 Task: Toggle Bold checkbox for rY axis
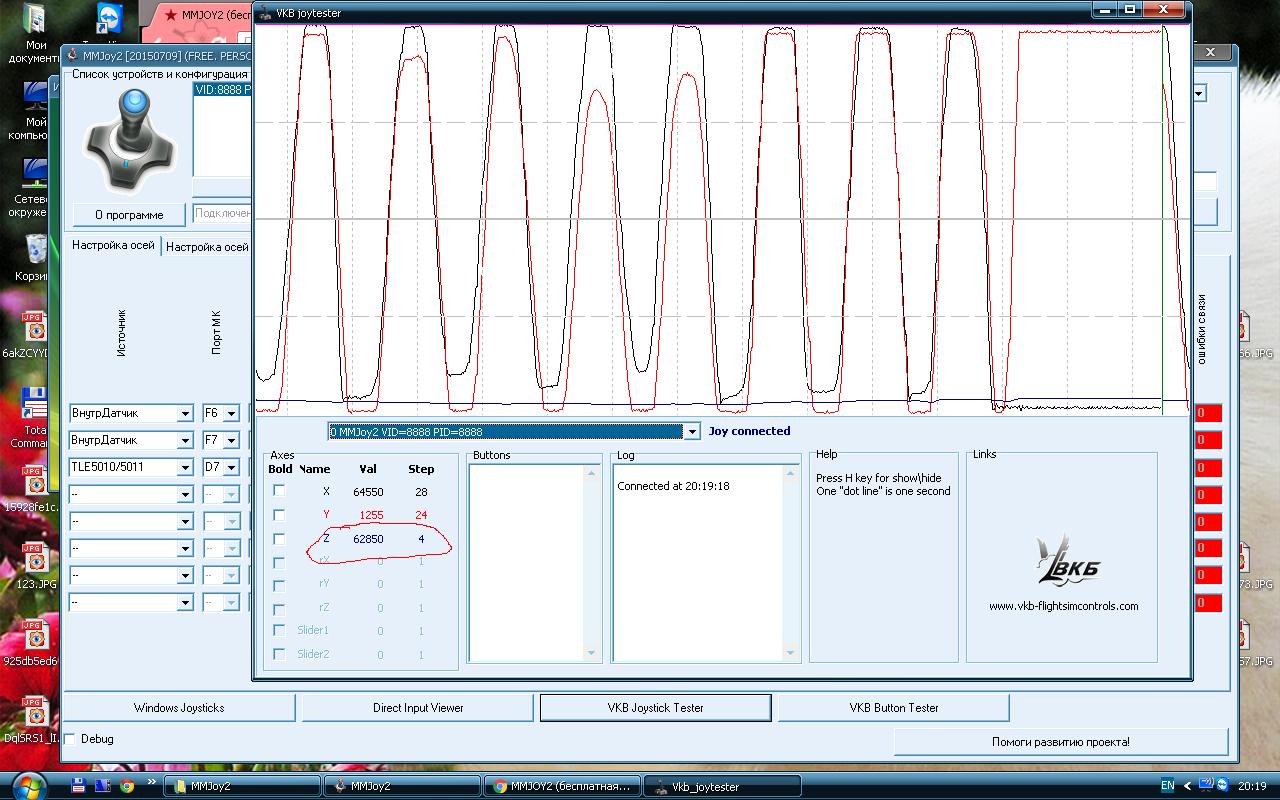coord(279,584)
